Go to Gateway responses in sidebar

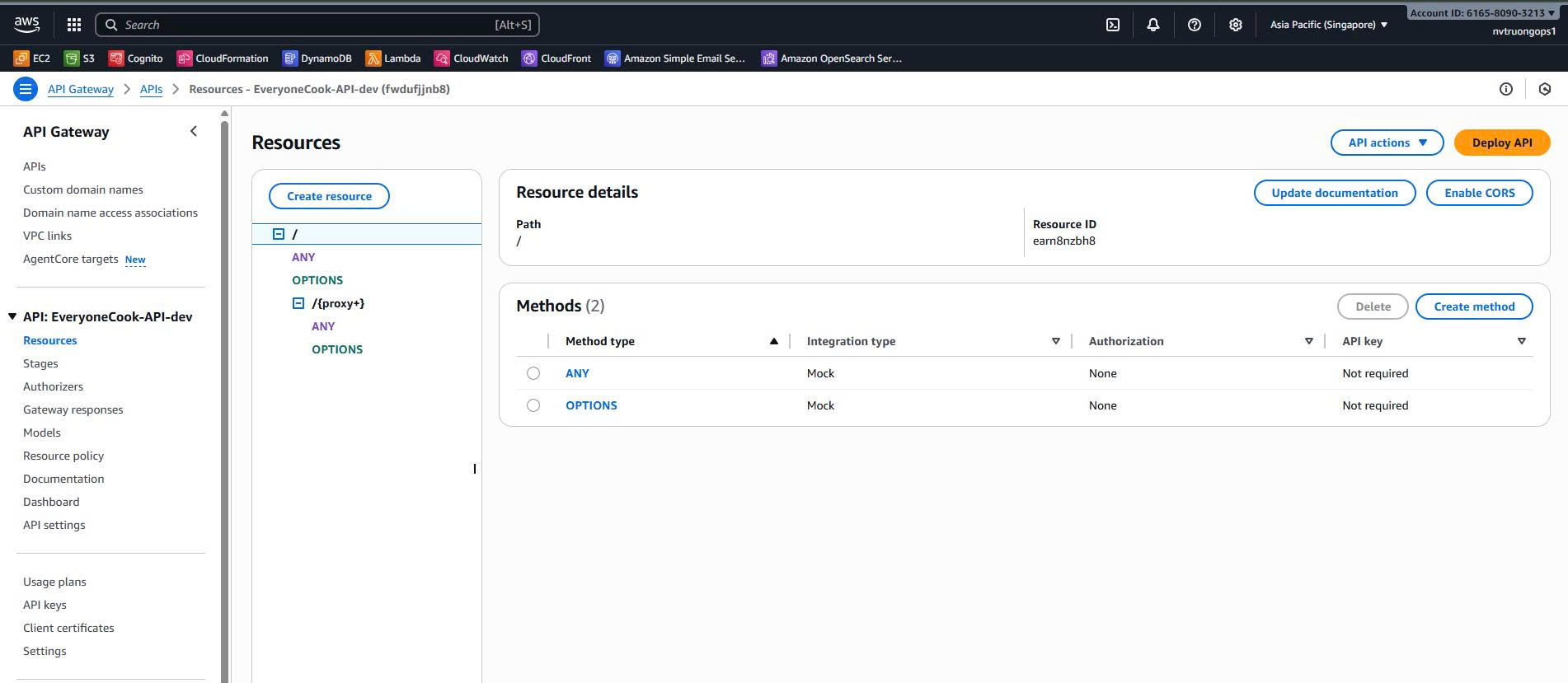tap(73, 409)
